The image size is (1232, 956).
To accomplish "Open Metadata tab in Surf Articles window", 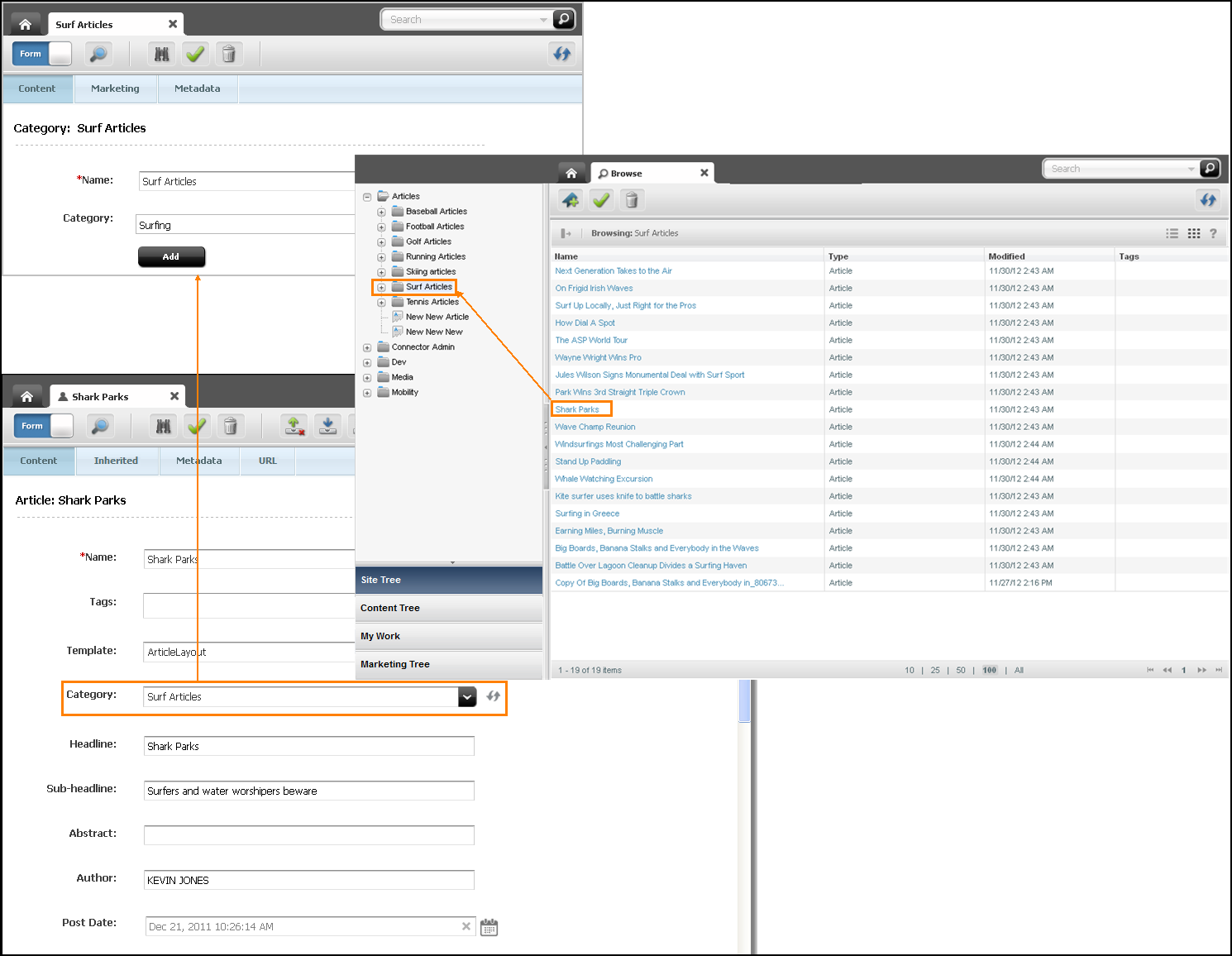I will coord(198,88).
